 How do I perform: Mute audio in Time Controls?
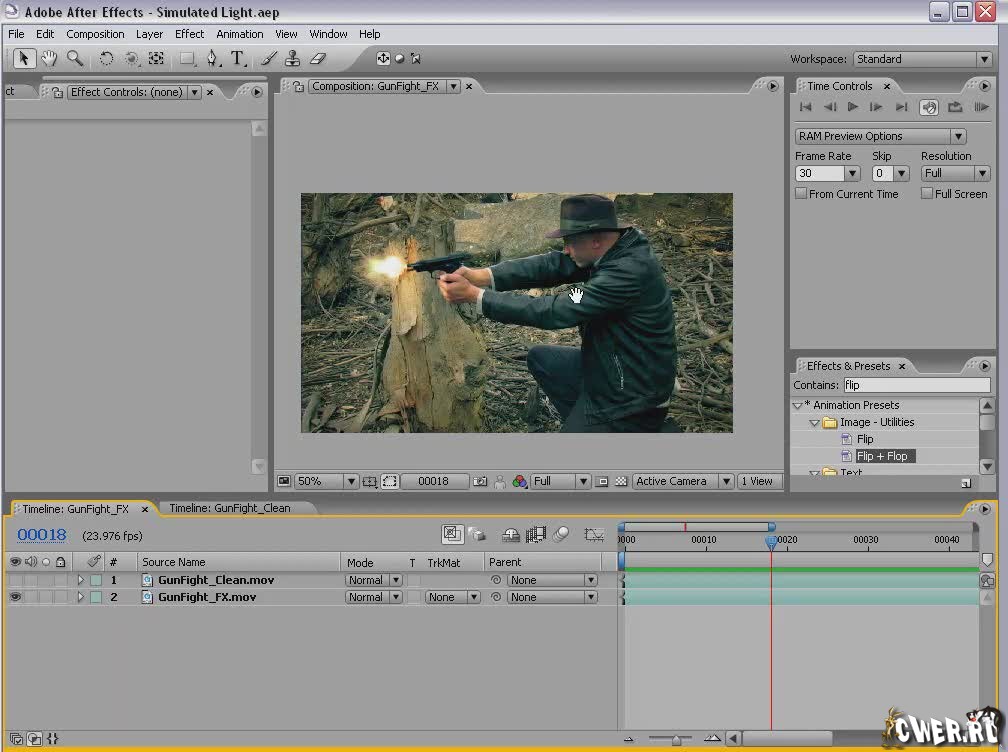click(928, 107)
